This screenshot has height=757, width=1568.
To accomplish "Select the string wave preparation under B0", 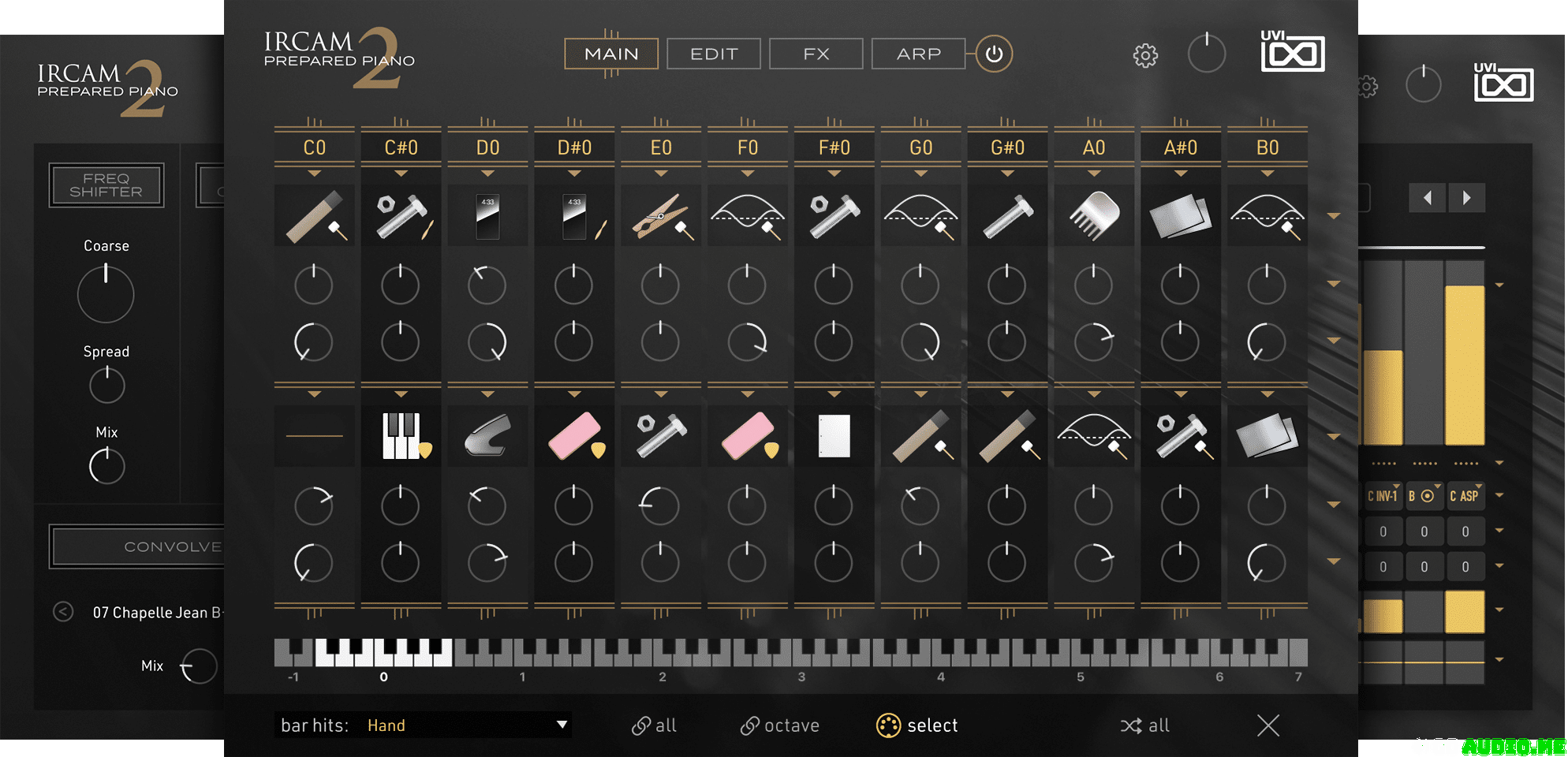I will (x=1267, y=215).
